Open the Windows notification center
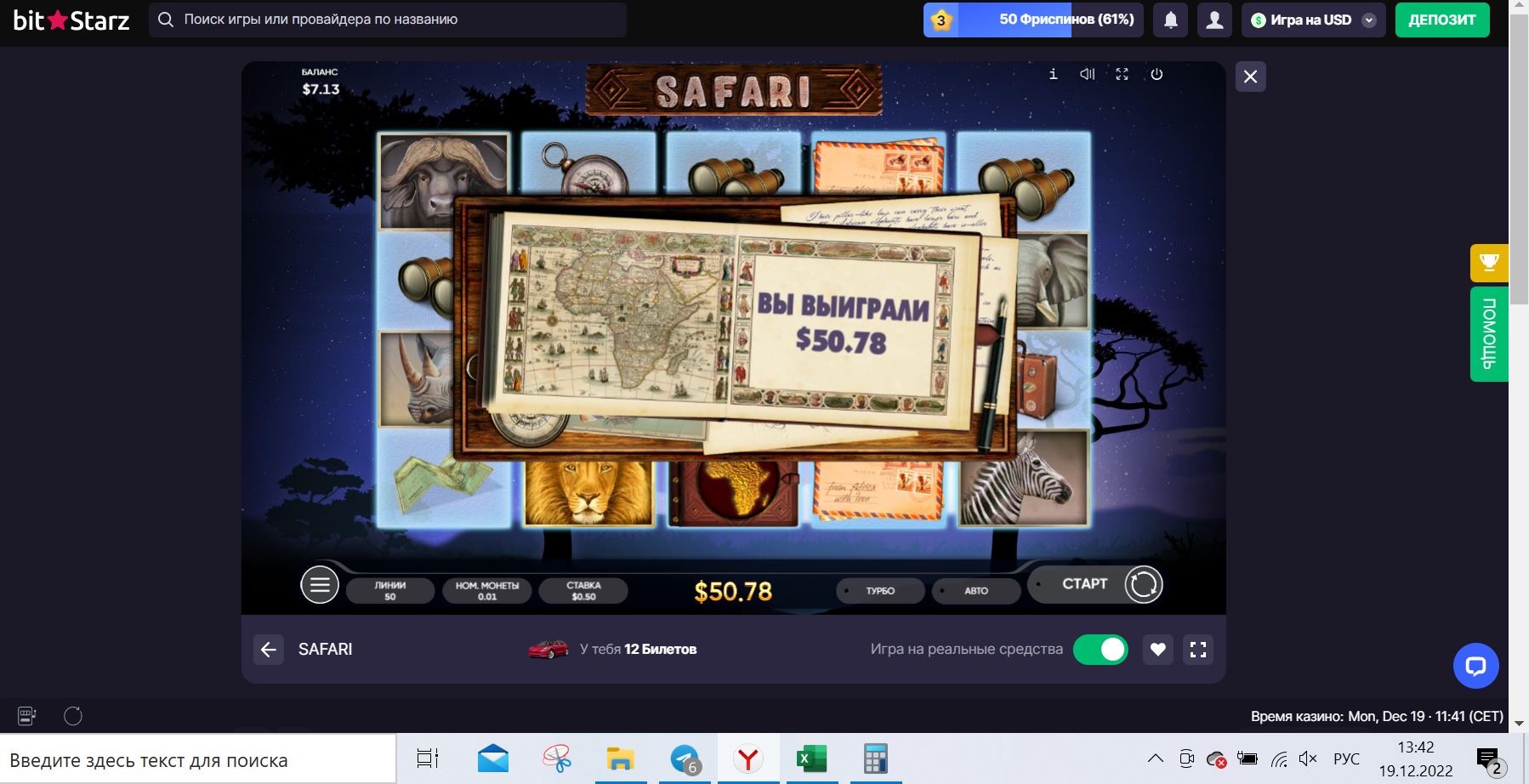 (1488, 759)
